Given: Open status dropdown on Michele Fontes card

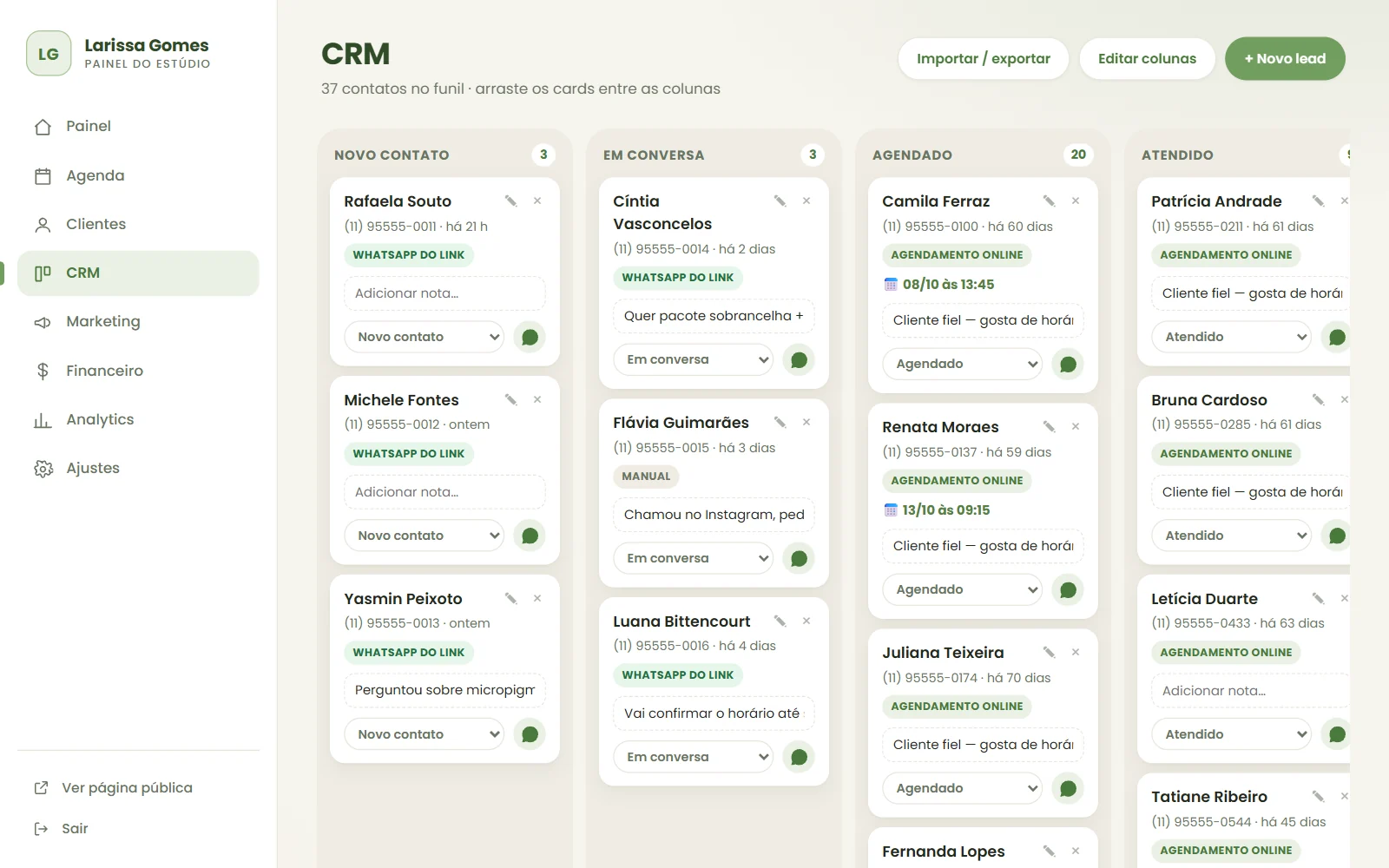Looking at the screenshot, I should point(425,536).
